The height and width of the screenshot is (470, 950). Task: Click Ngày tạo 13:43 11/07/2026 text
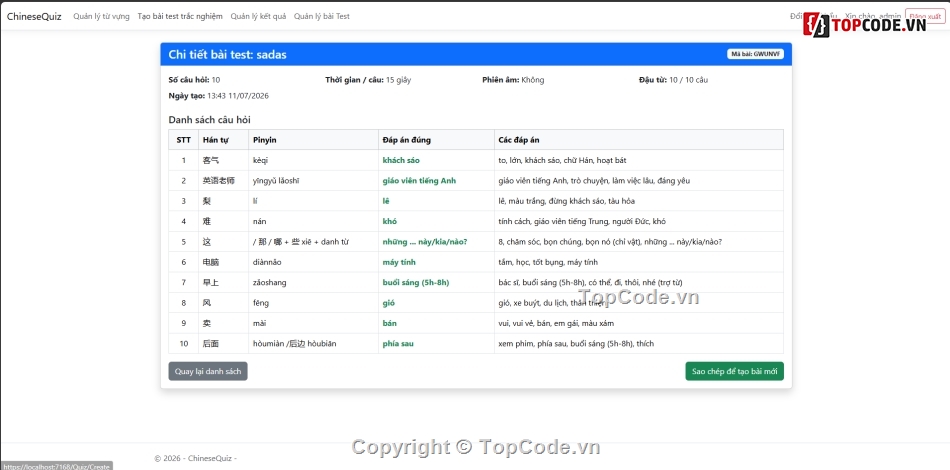click(219, 96)
